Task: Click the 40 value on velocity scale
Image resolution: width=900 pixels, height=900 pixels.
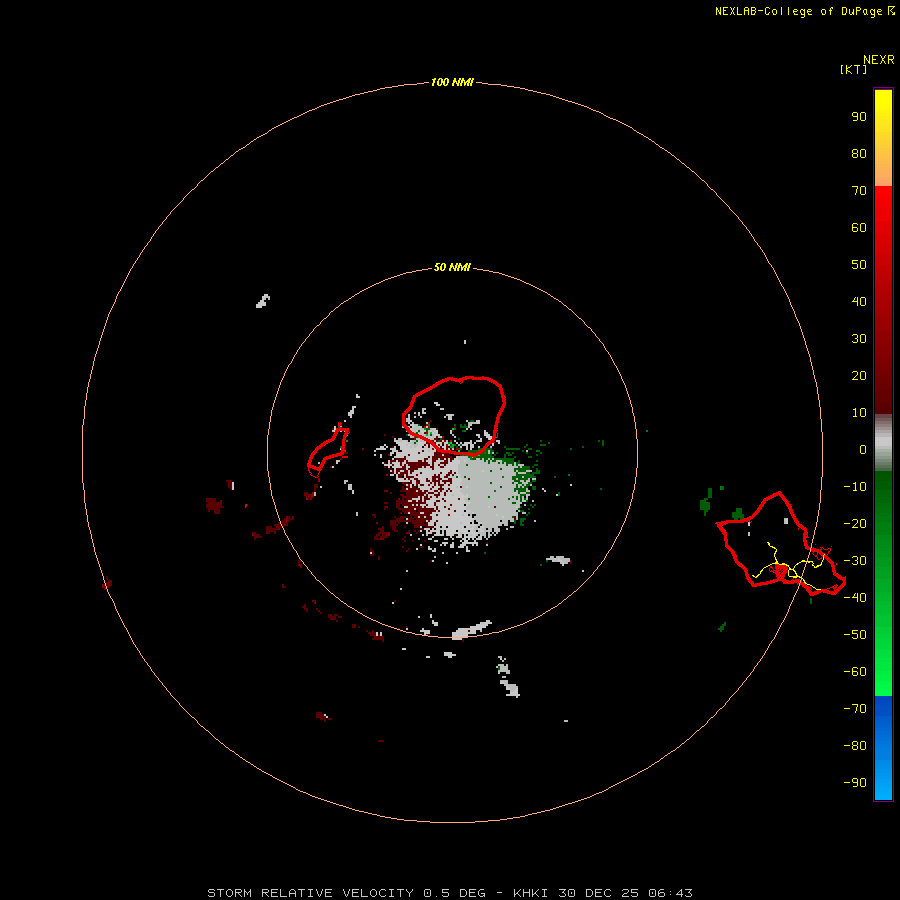Action: click(x=859, y=301)
